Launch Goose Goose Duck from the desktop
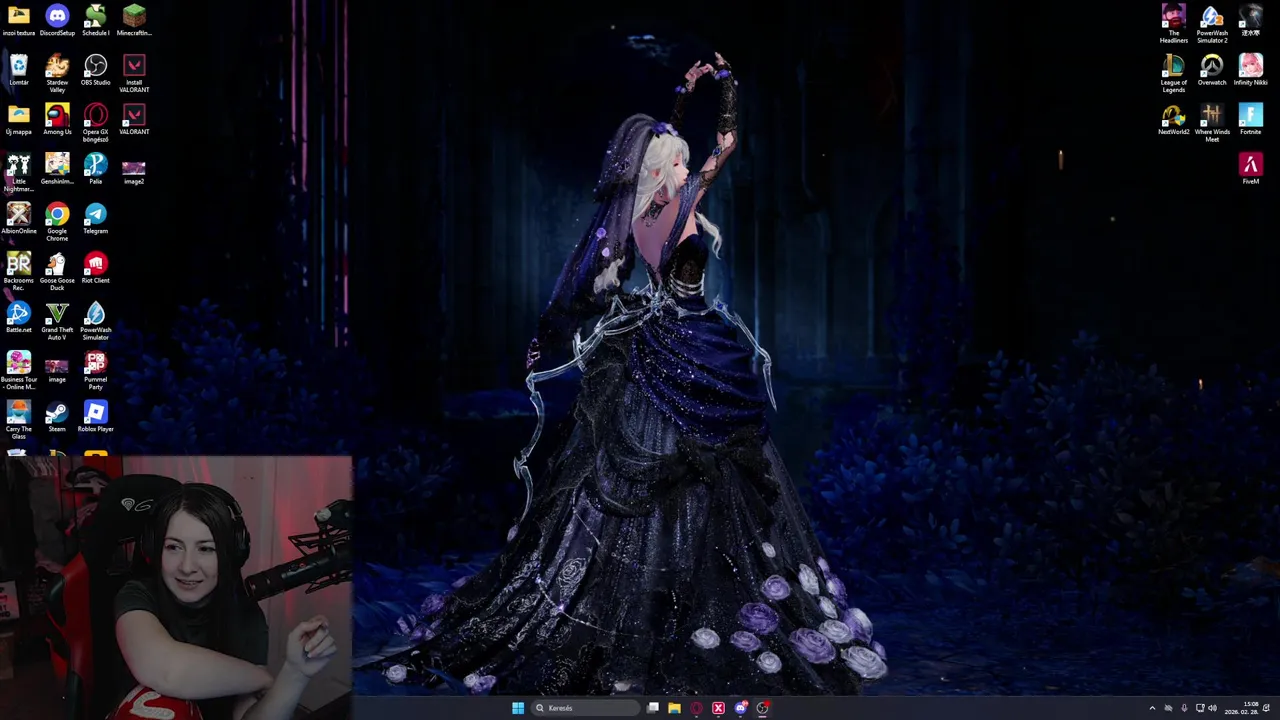 57,271
